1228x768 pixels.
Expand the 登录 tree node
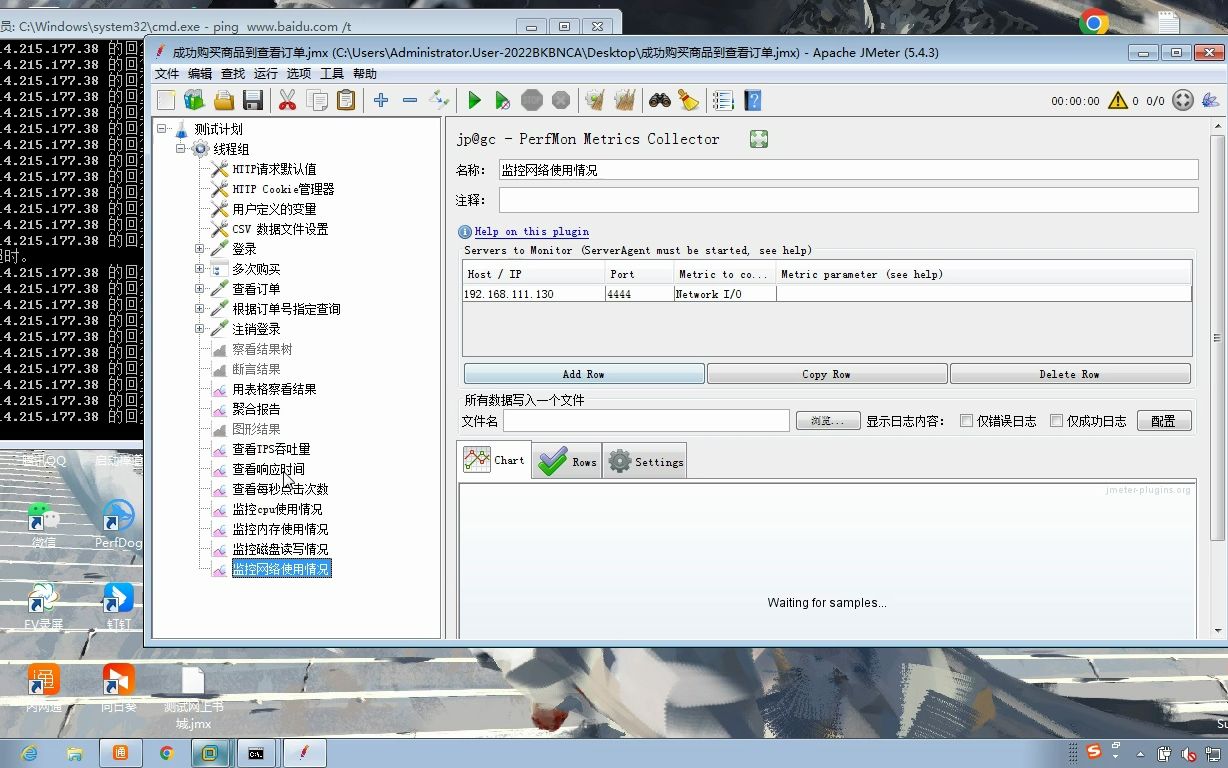[200, 248]
